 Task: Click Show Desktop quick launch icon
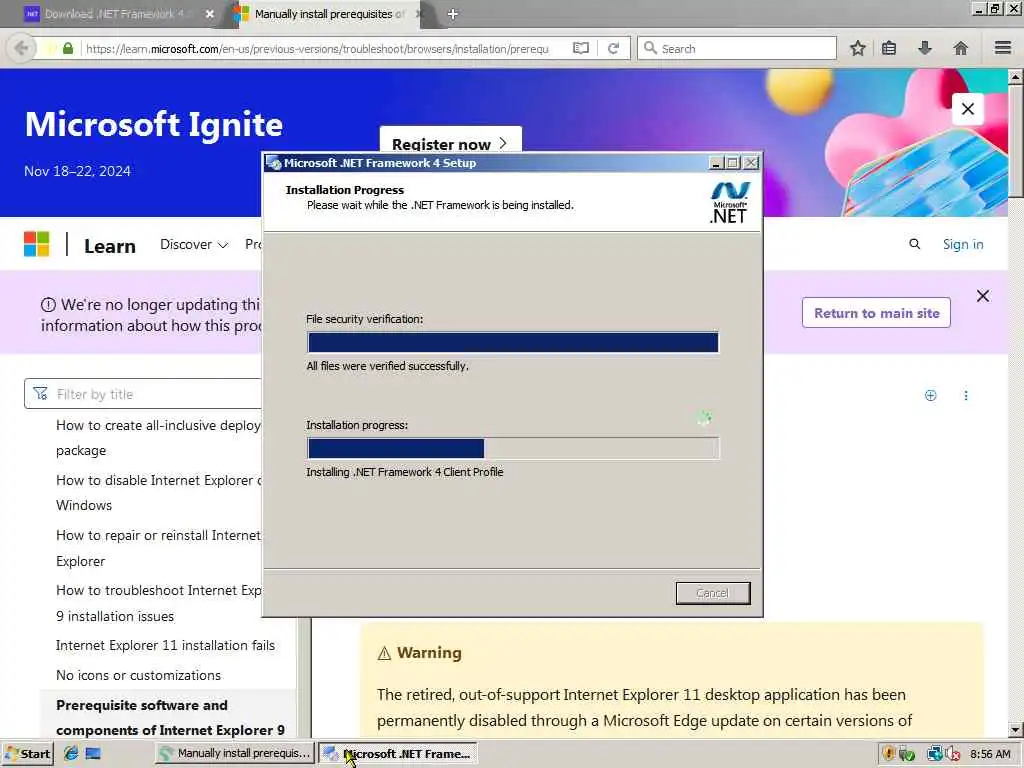pos(93,753)
